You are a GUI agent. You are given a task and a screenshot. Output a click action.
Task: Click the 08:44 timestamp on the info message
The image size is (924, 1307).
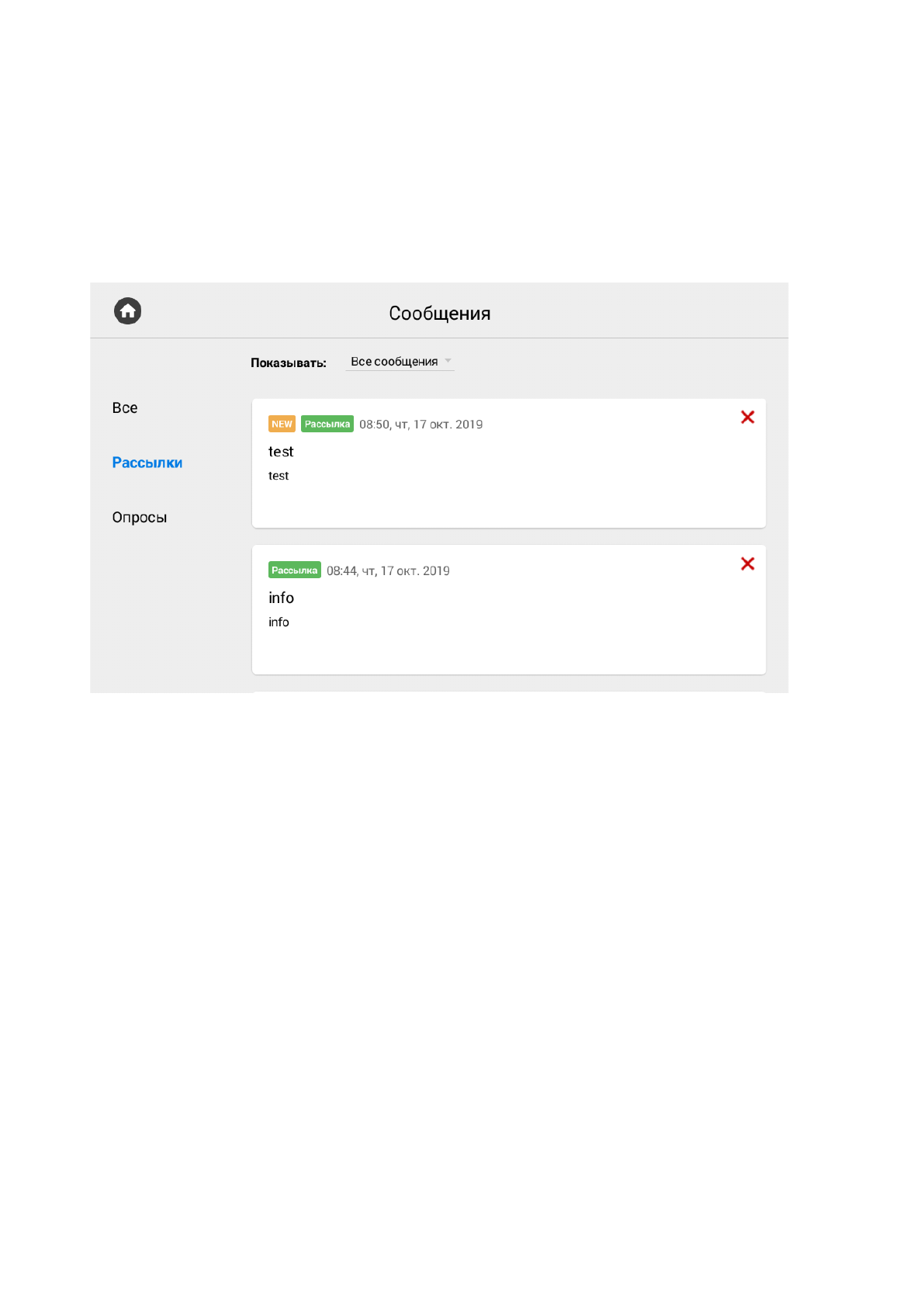pos(388,571)
